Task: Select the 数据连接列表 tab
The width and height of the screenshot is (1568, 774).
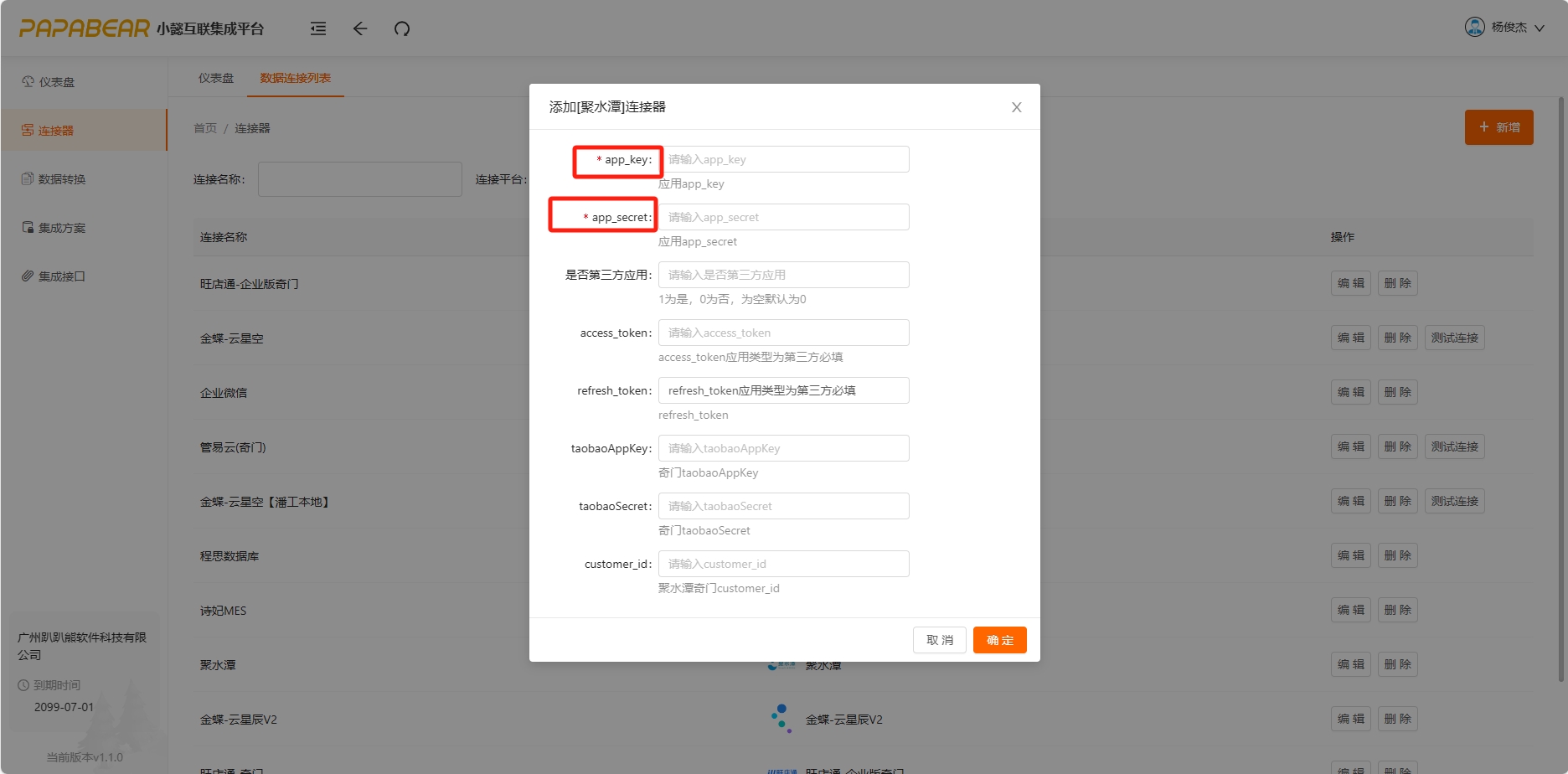Action: coord(295,78)
